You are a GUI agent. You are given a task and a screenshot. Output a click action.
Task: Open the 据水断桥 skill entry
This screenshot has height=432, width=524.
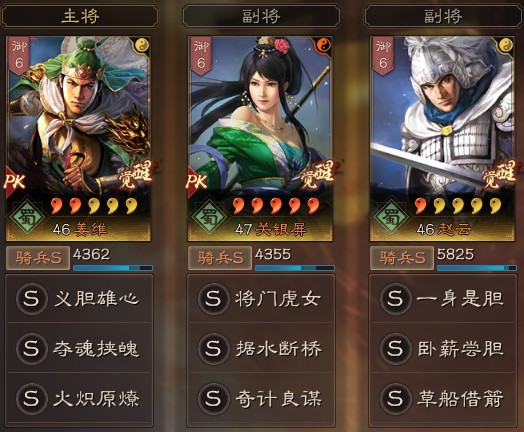tap(261, 348)
